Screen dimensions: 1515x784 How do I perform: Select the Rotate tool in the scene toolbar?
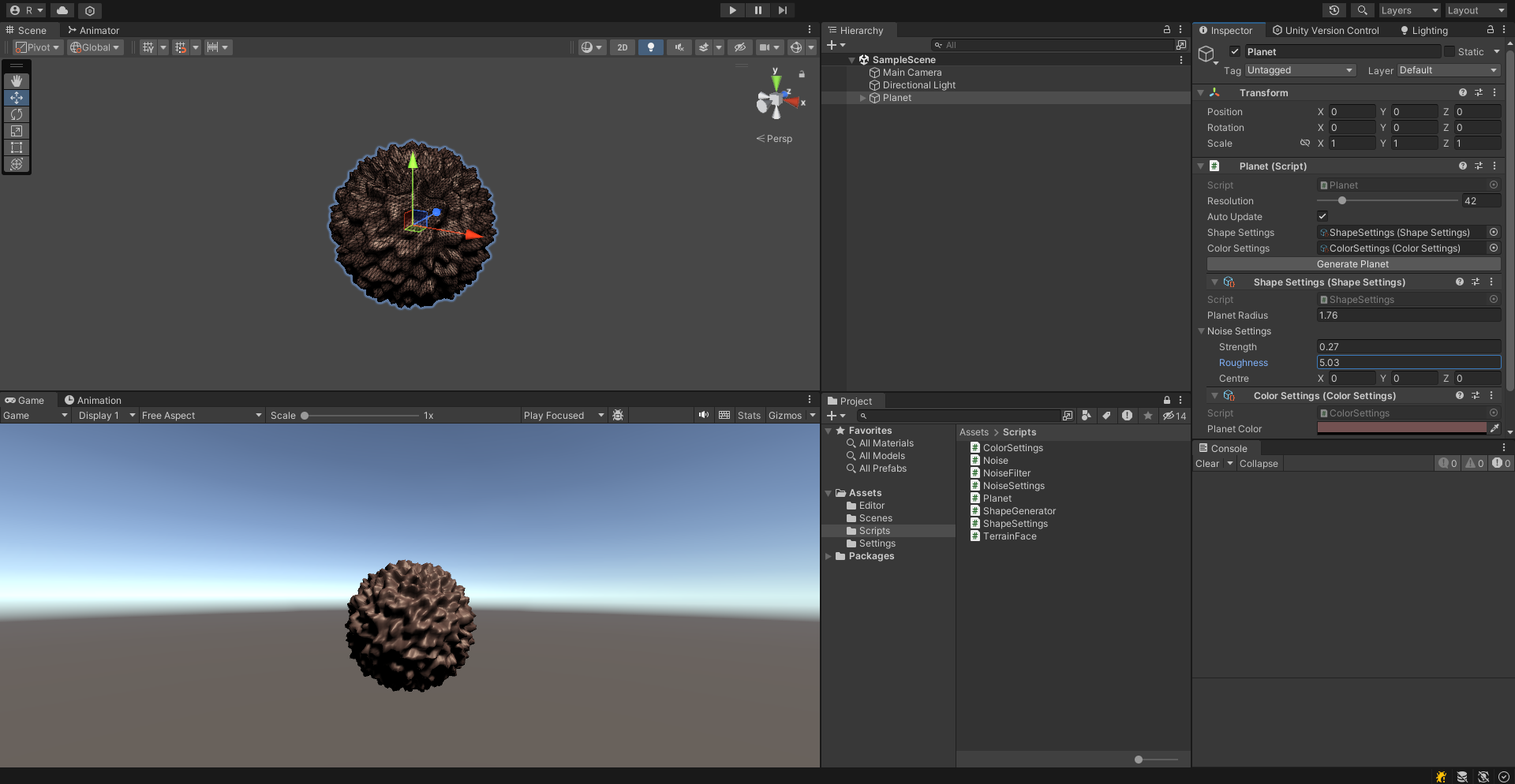(x=17, y=114)
